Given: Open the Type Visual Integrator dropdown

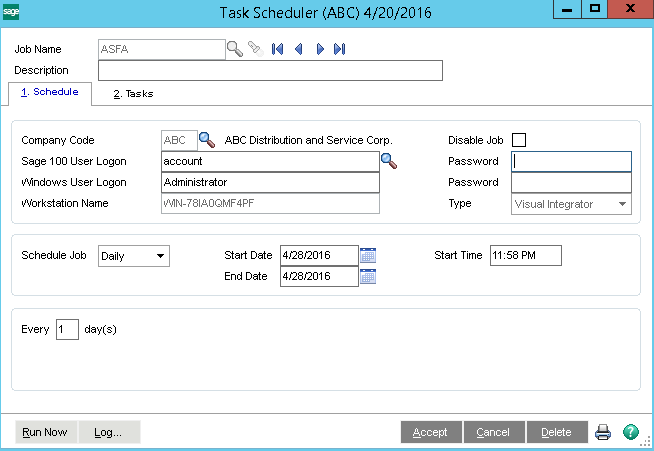Looking at the screenshot, I should pyautogui.click(x=623, y=204).
